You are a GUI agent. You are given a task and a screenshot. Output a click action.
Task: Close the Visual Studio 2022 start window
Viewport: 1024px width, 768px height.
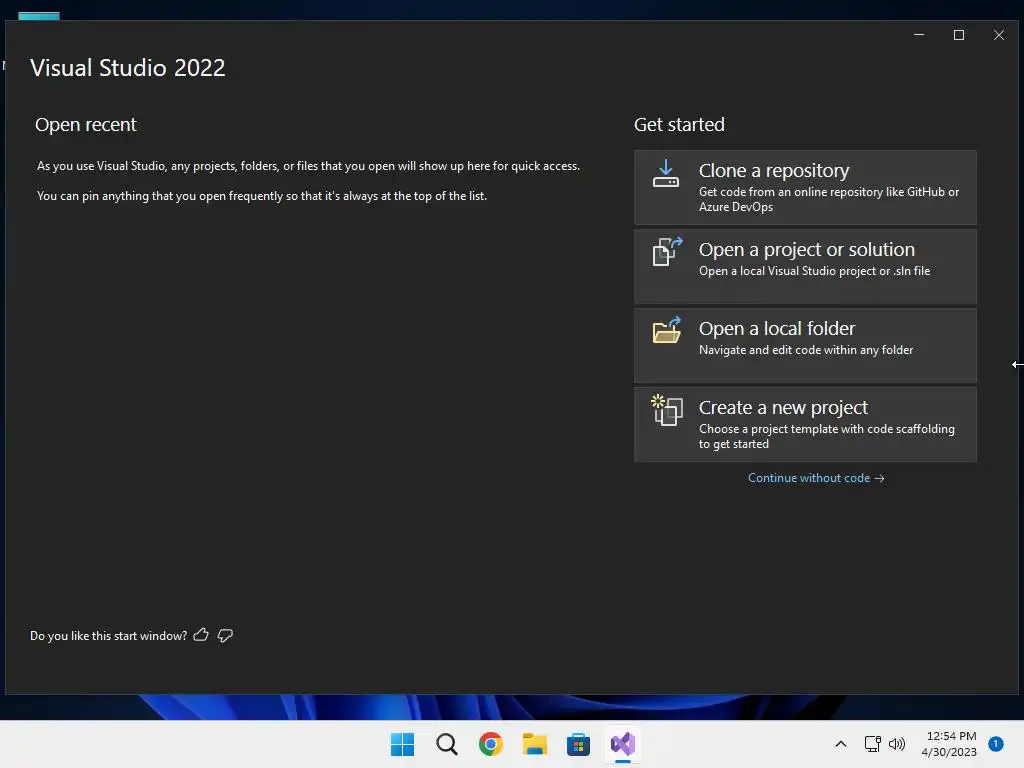(x=999, y=35)
